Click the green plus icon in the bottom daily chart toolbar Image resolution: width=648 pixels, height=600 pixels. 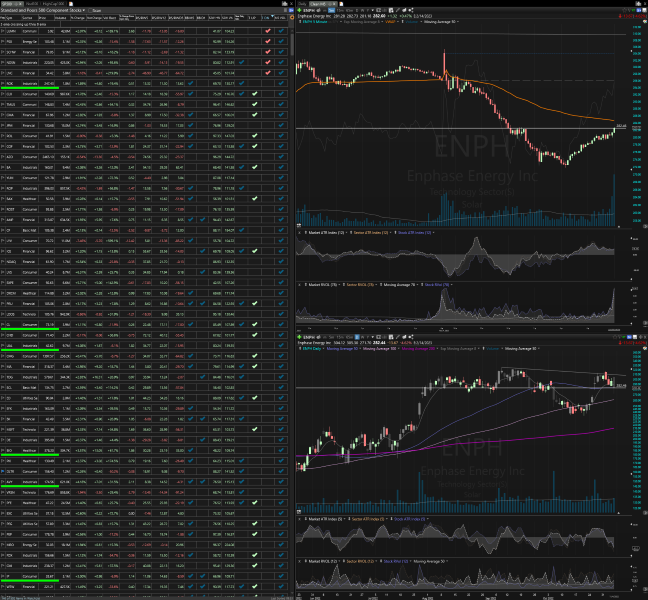(x=299, y=337)
